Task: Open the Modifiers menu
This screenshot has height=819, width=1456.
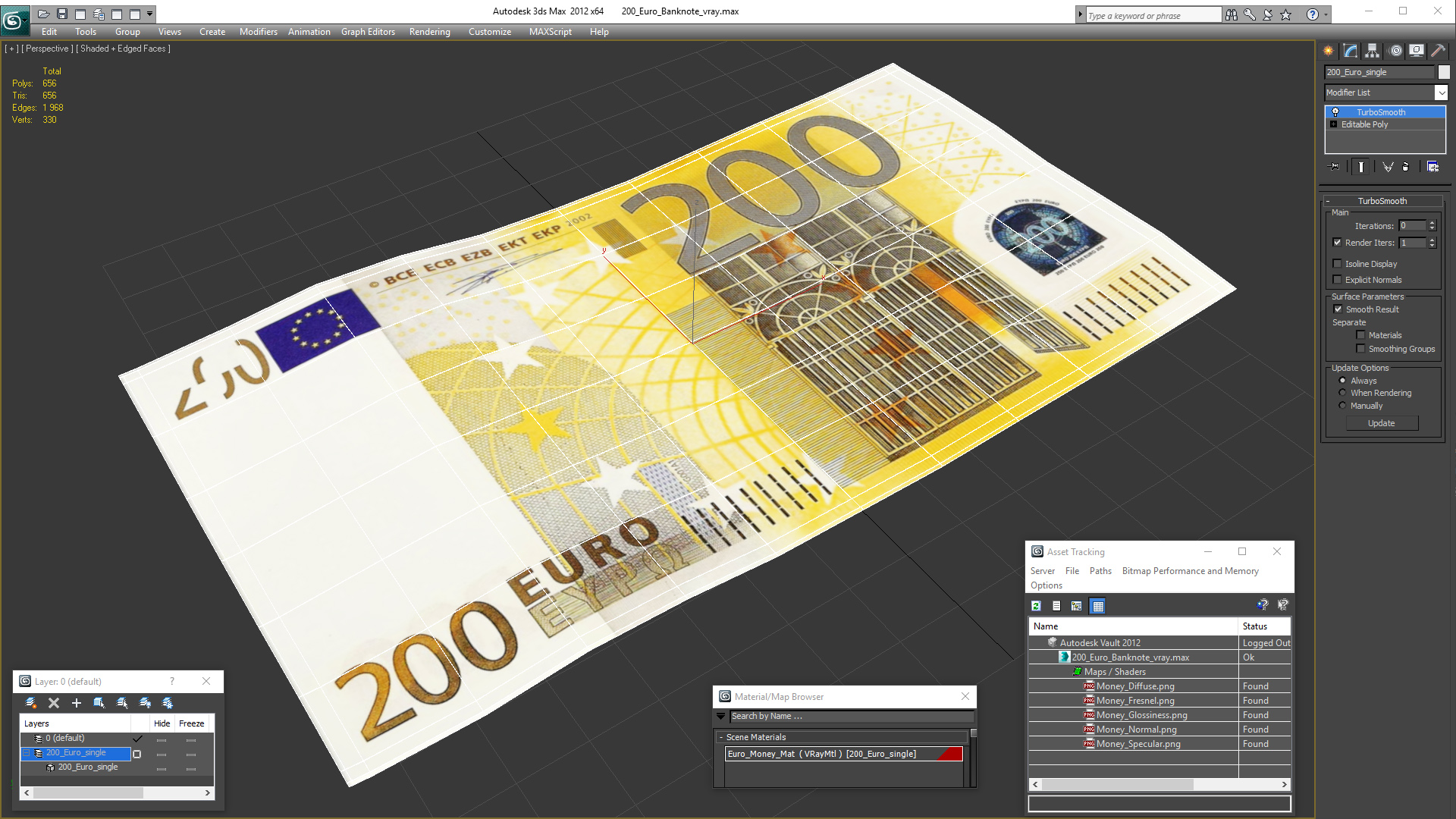Action: pyautogui.click(x=258, y=32)
